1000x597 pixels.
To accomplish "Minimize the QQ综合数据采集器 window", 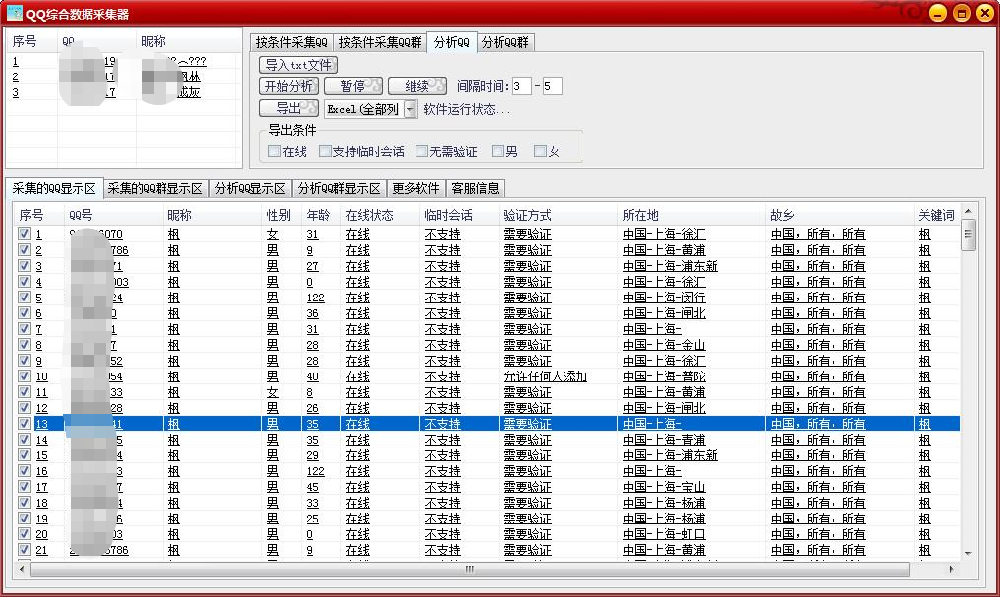I will tap(938, 13).
